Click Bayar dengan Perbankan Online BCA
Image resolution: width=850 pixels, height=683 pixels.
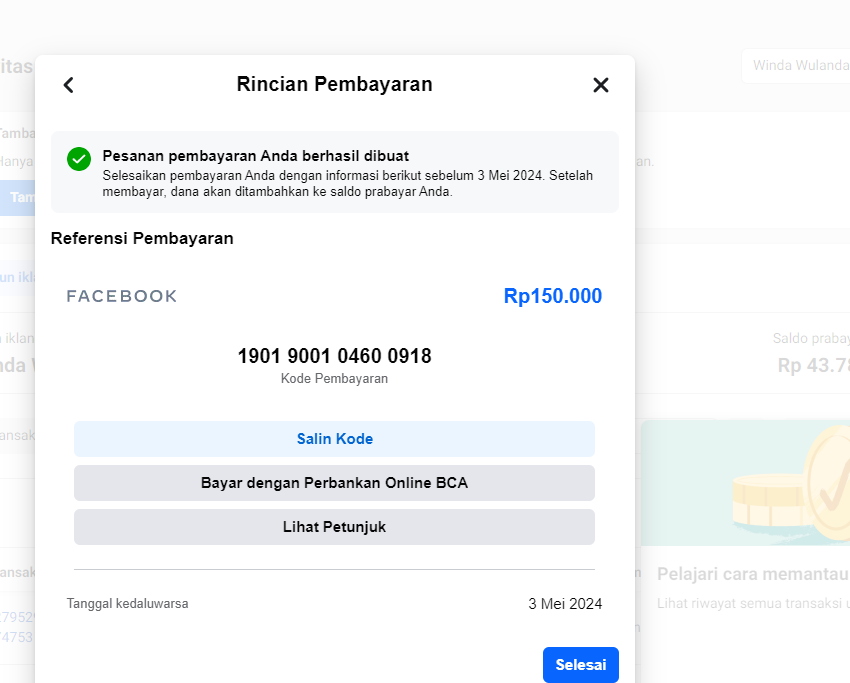[334, 483]
